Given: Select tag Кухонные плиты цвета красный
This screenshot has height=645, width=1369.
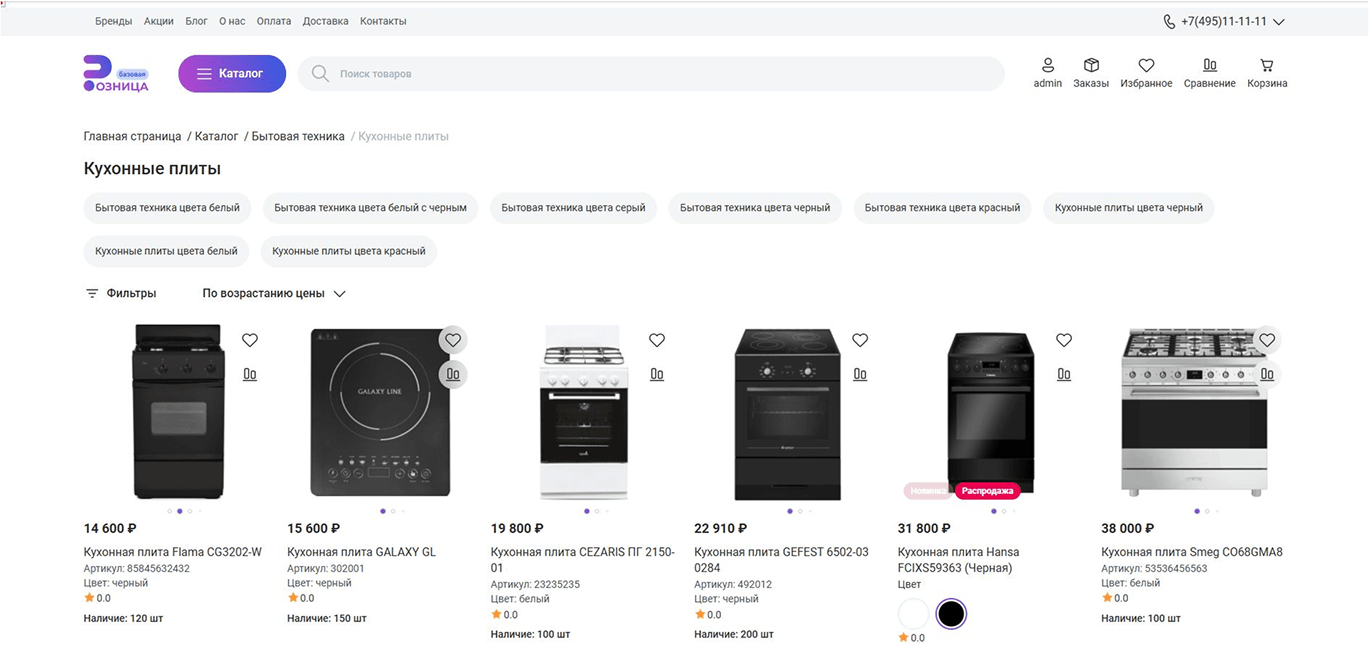Looking at the screenshot, I should tap(349, 251).
